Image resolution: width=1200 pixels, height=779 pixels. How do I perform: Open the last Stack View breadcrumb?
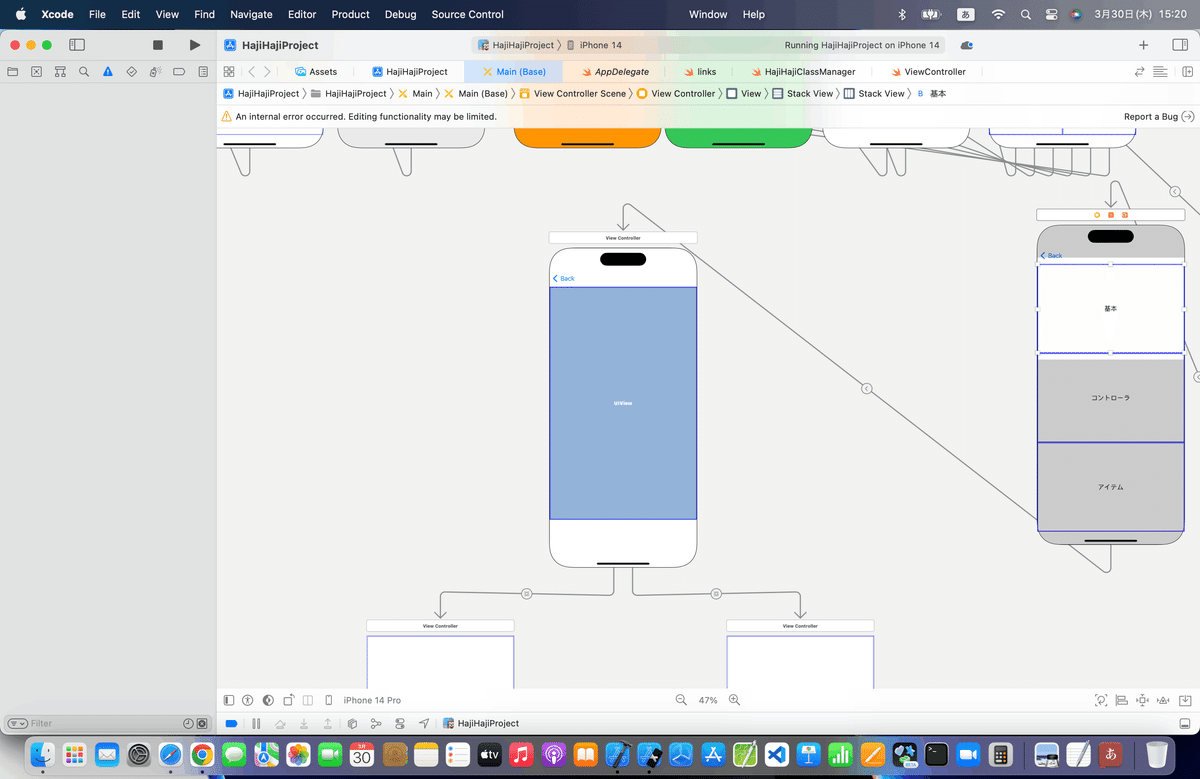point(874,93)
